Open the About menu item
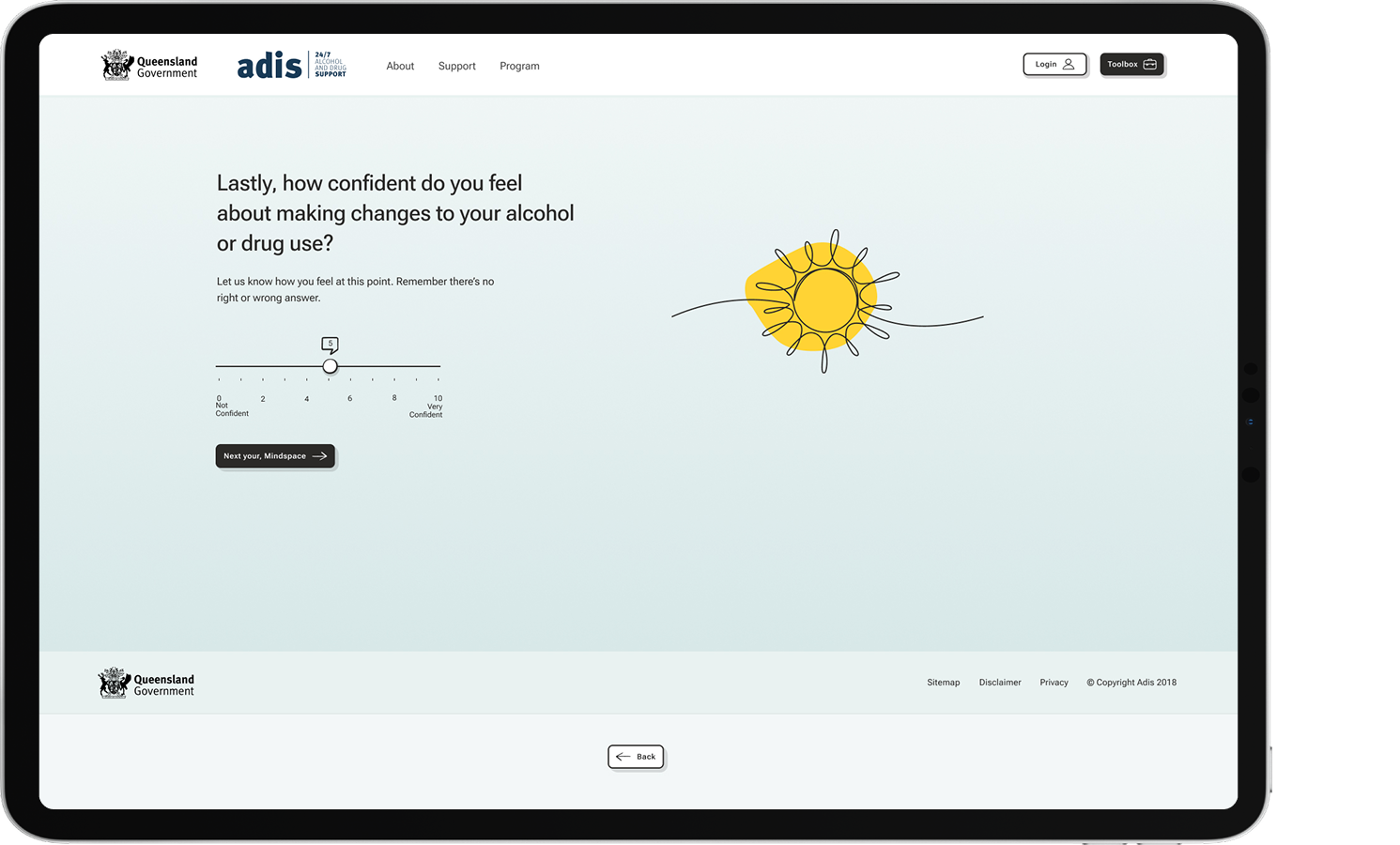The width and height of the screenshot is (1400, 845). click(400, 67)
